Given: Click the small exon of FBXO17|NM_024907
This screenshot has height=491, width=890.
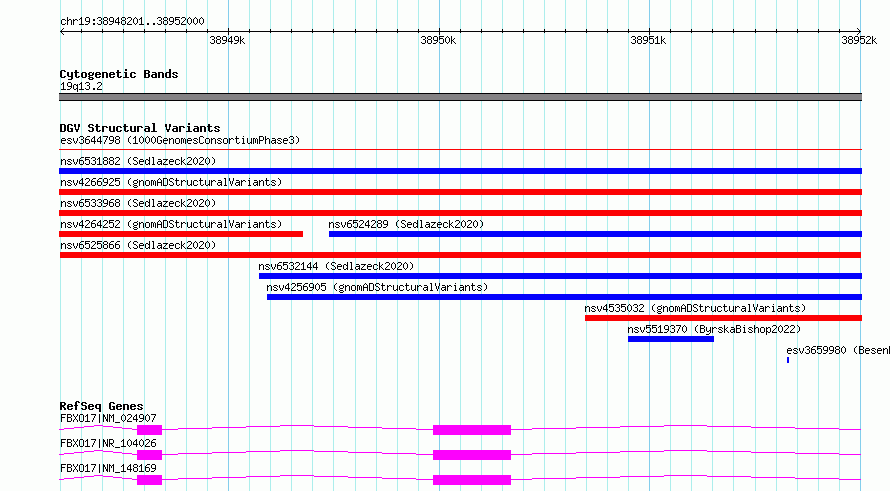Looking at the screenshot, I should click(x=149, y=430).
